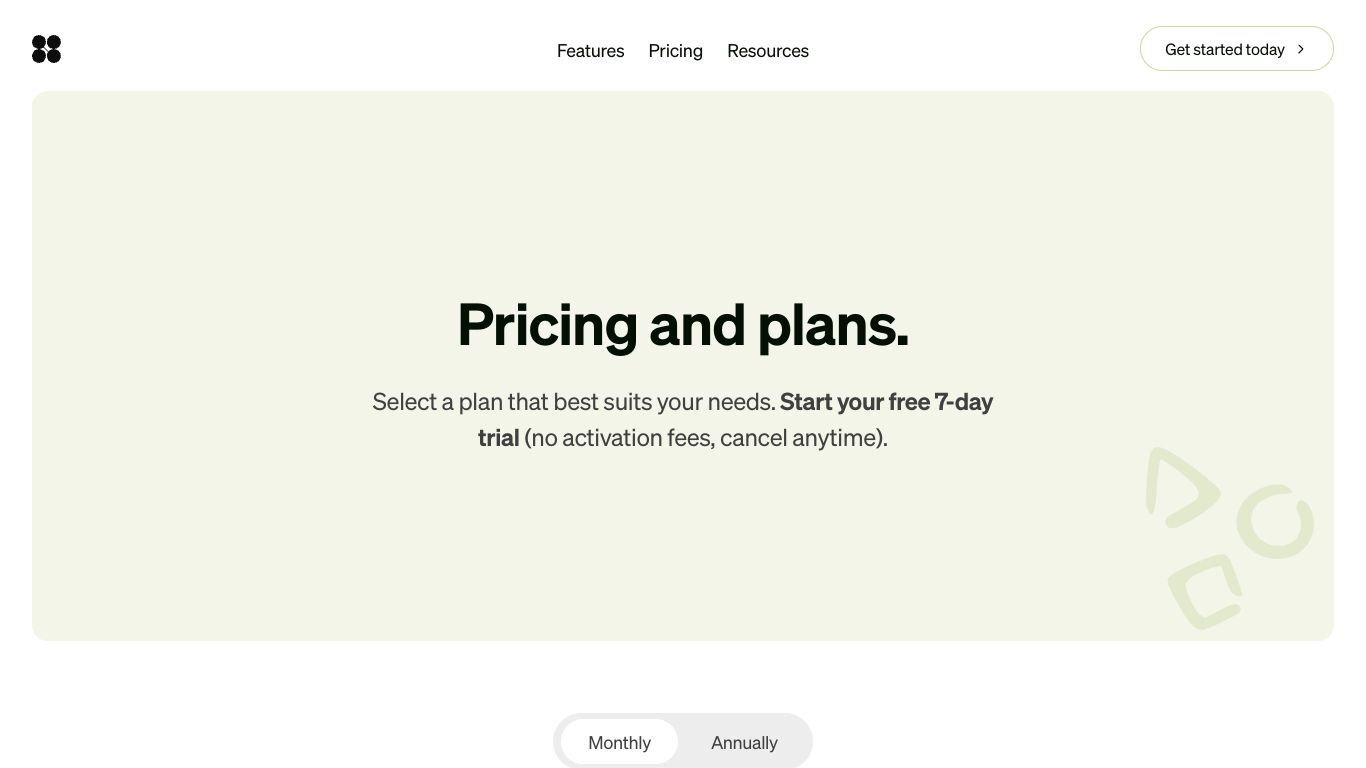
Task: Switch billing to Annually
Action: click(x=744, y=742)
